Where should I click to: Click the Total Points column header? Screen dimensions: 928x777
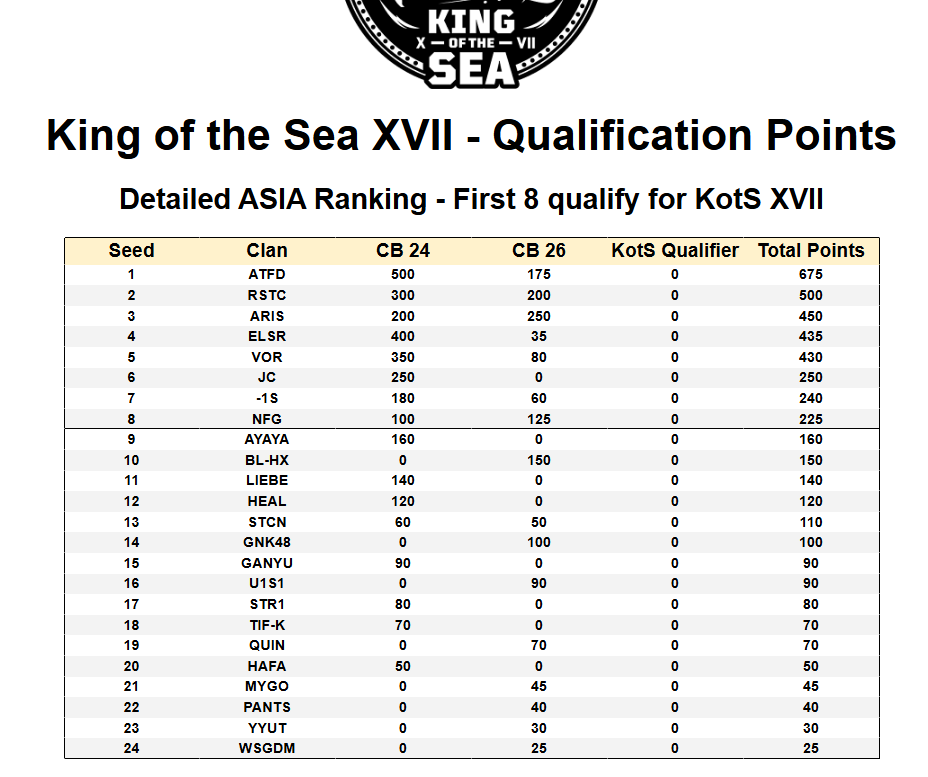[x=811, y=250]
